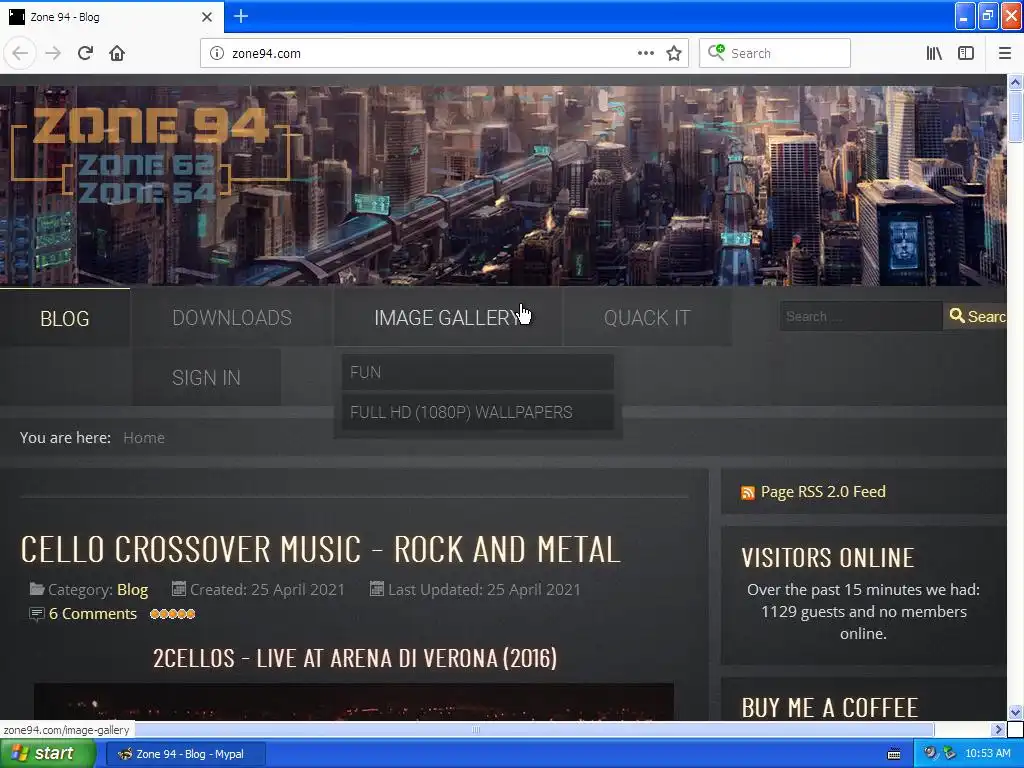The width and height of the screenshot is (1024, 768).
Task: Click the BUY ME A COFFEE heading
Action: 829,707
